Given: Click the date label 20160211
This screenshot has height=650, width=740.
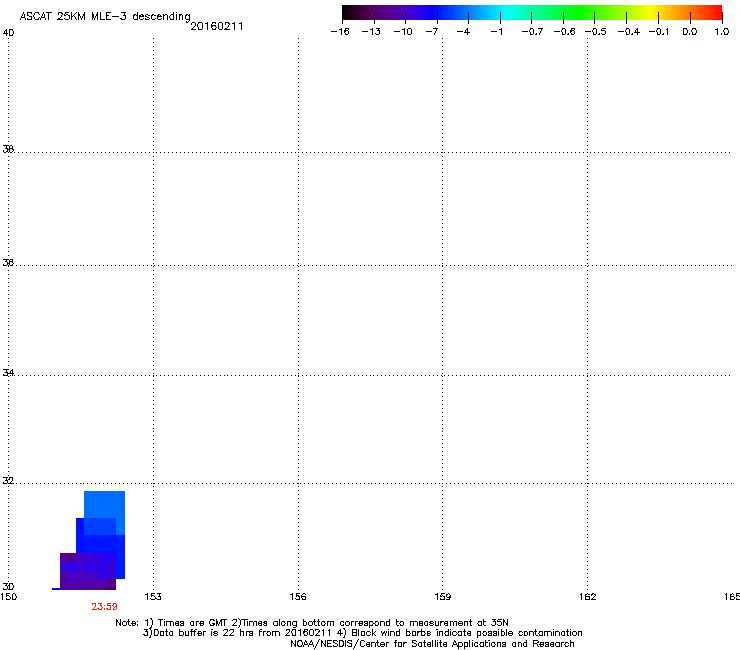Looking at the screenshot, I should point(217,26).
